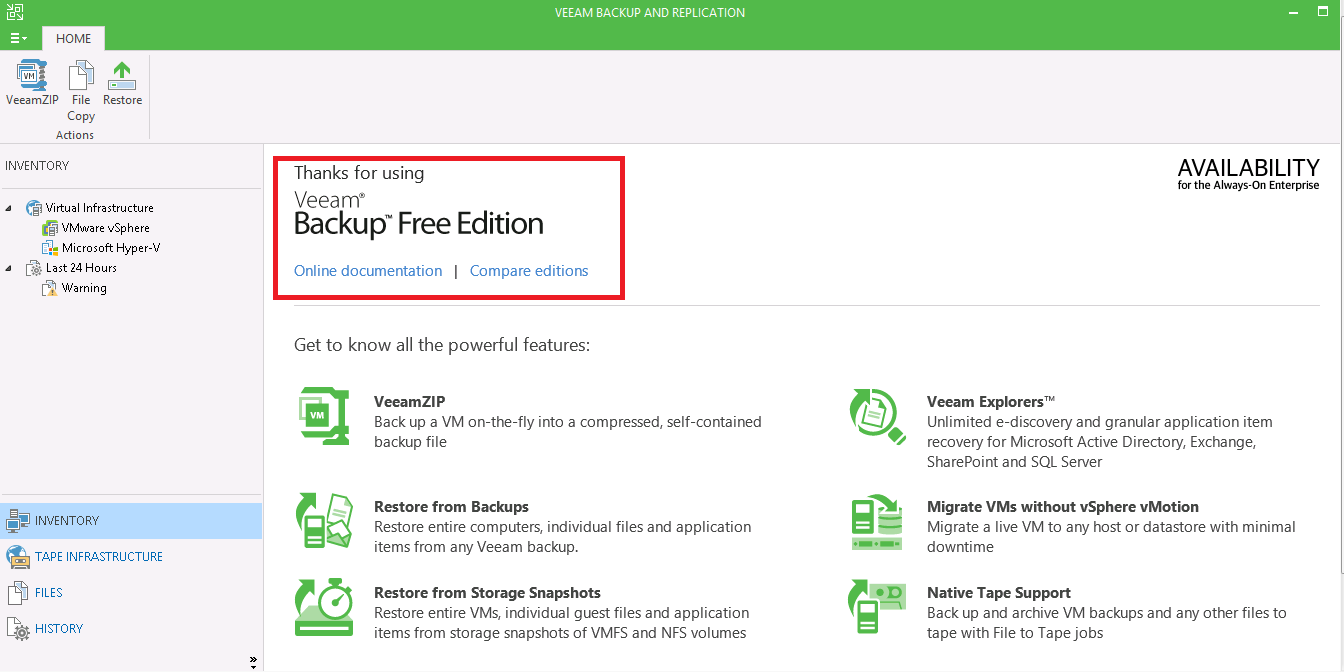1344x672 pixels.
Task: Collapse the Last 24 Hours tree node
Action: tap(10, 268)
